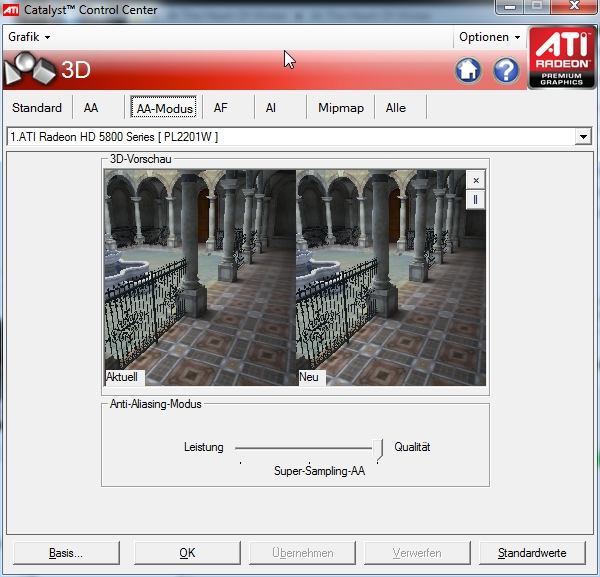The height and width of the screenshot is (577, 600).
Task: Close the 3D preview with x button
Action: pos(476,180)
